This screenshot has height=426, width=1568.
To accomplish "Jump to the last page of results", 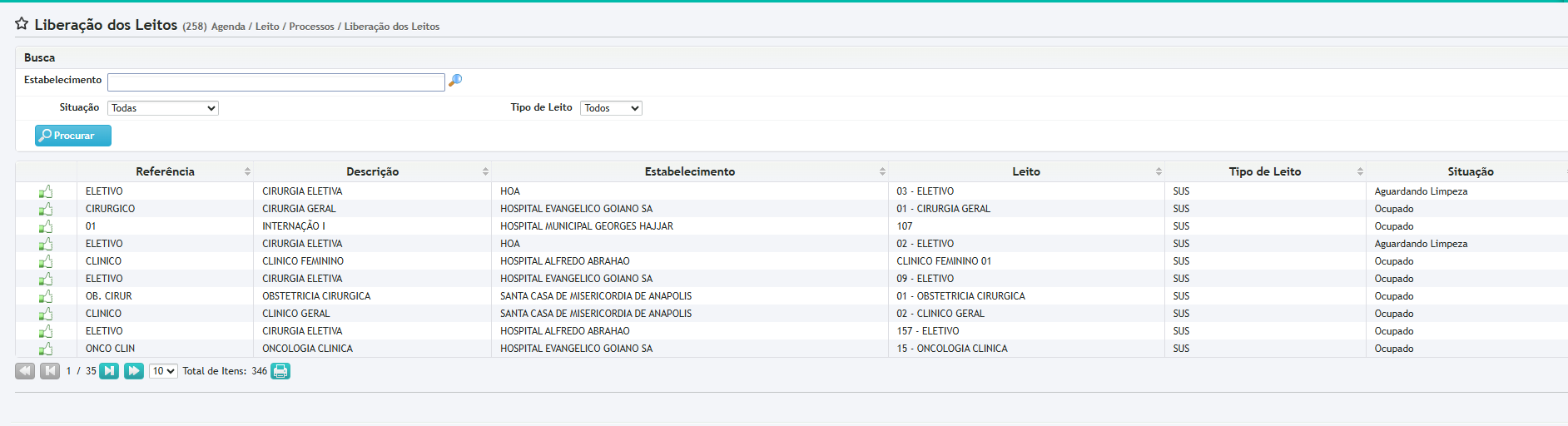I will (x=133, y=371).
